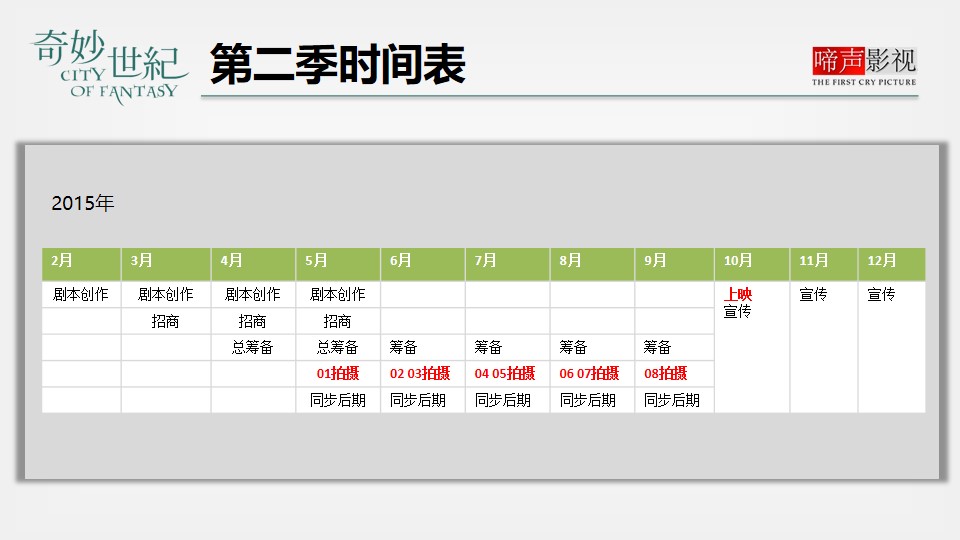Select 筹备 cell in the 7月 column

pos(508,347)
